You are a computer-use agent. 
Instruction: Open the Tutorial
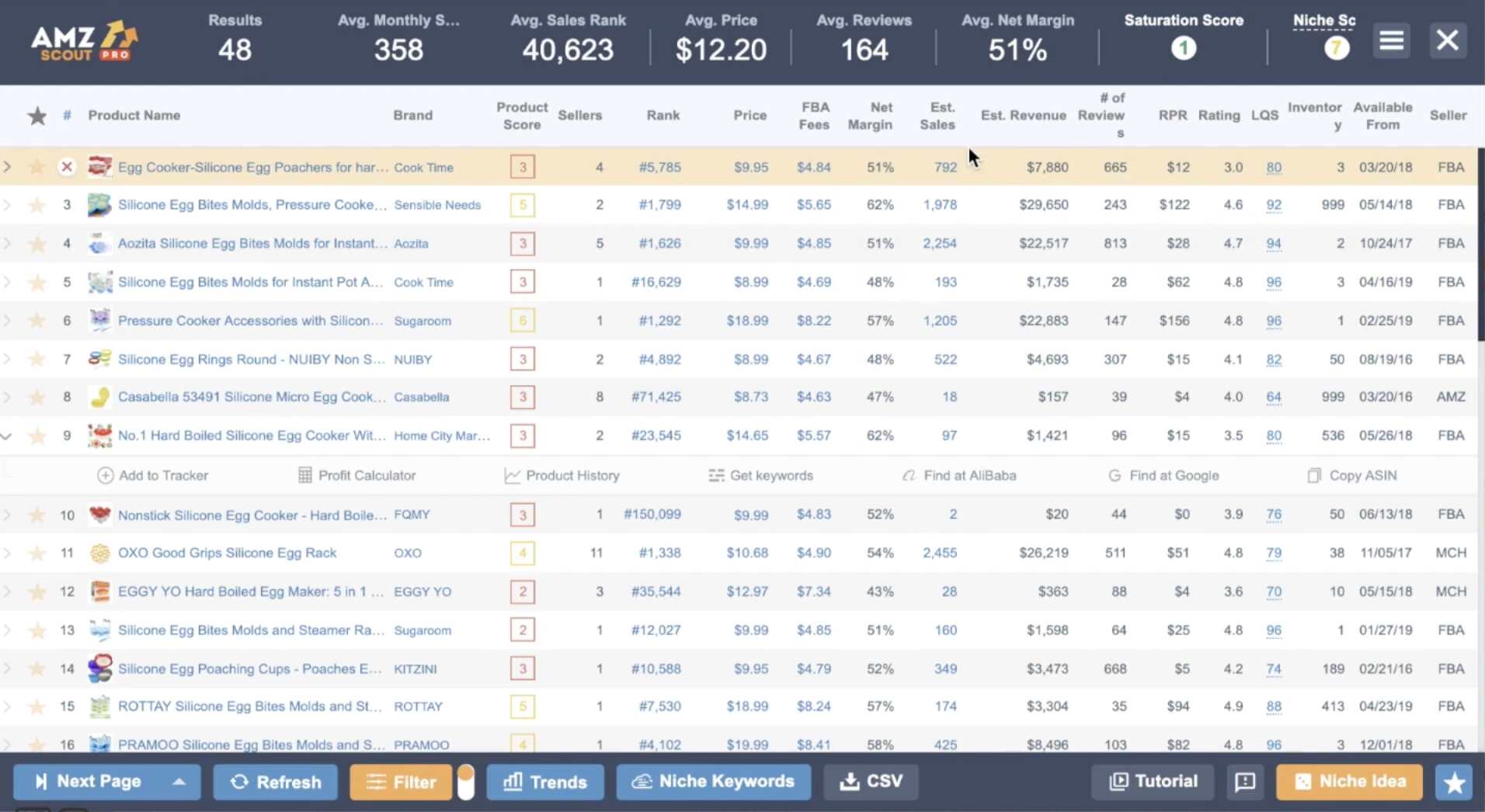point(1154,782)
